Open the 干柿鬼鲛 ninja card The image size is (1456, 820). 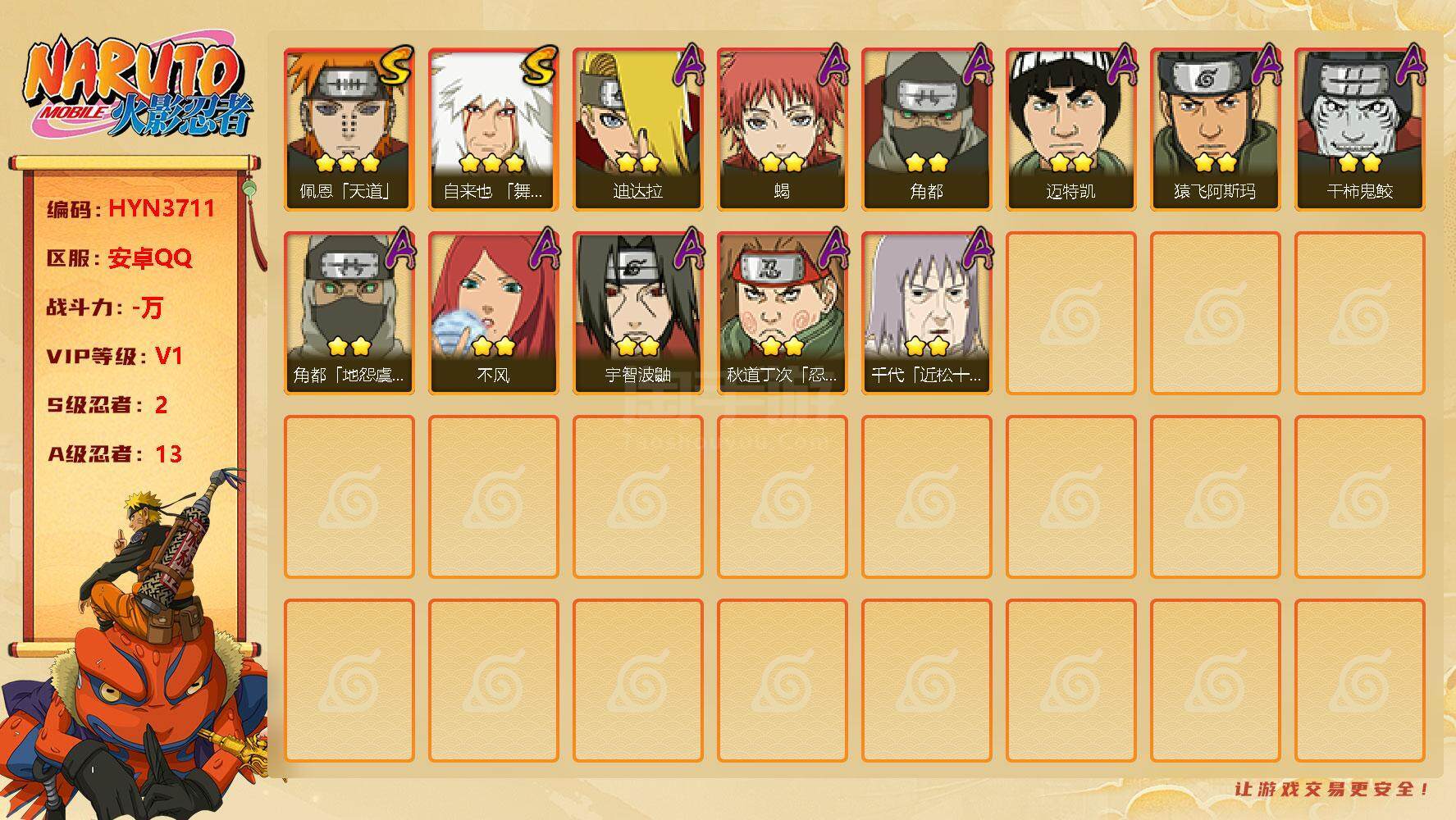tap(1359, 130)
